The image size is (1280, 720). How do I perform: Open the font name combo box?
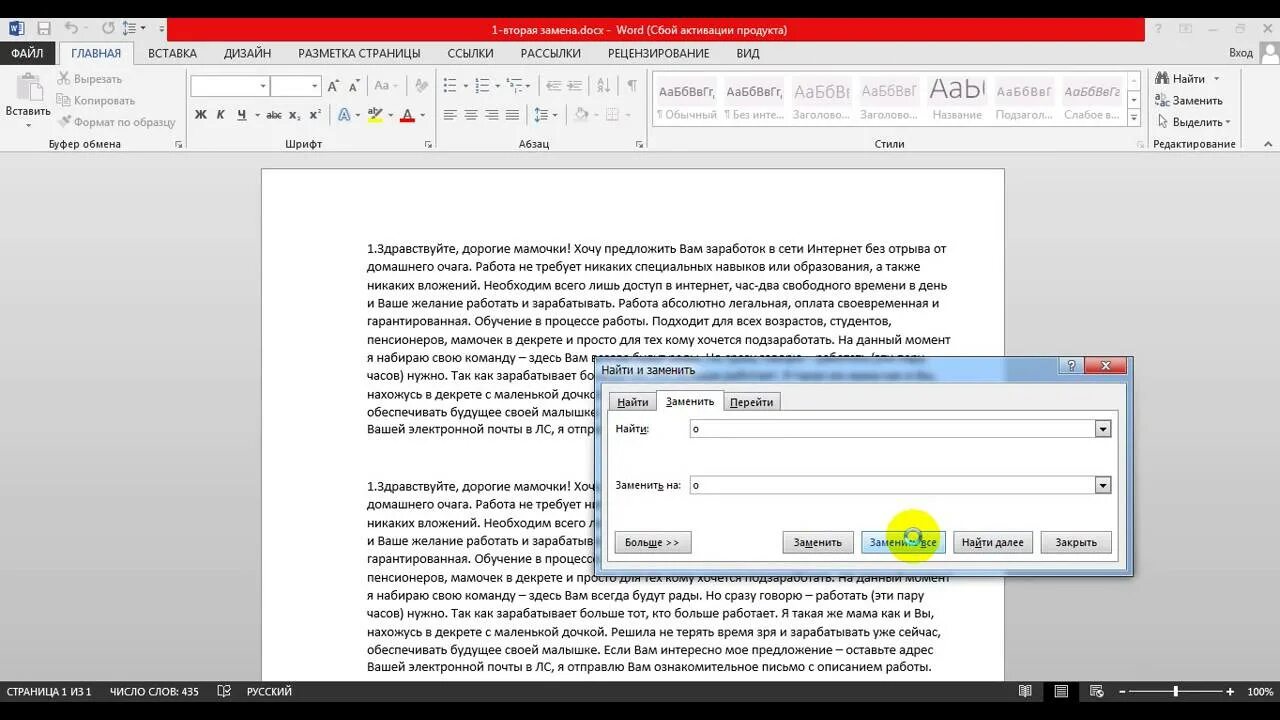click(x=230, y=87)
